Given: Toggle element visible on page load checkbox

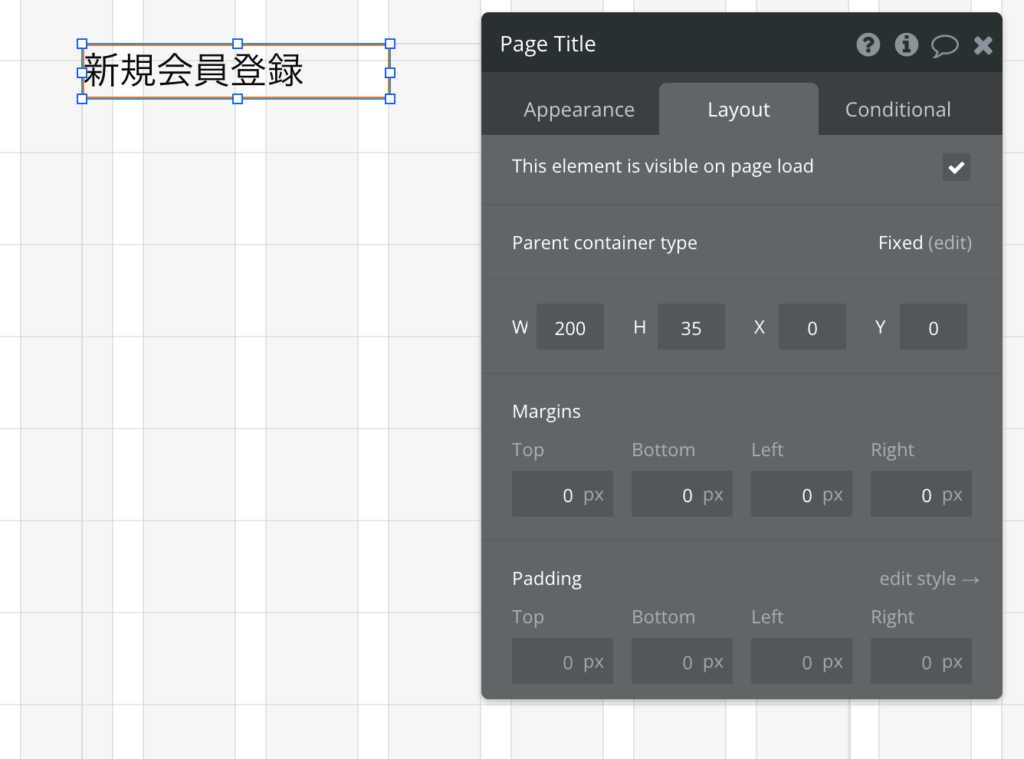Looking at the screenshot, I should pyautogui.click(x=956, y=167).
